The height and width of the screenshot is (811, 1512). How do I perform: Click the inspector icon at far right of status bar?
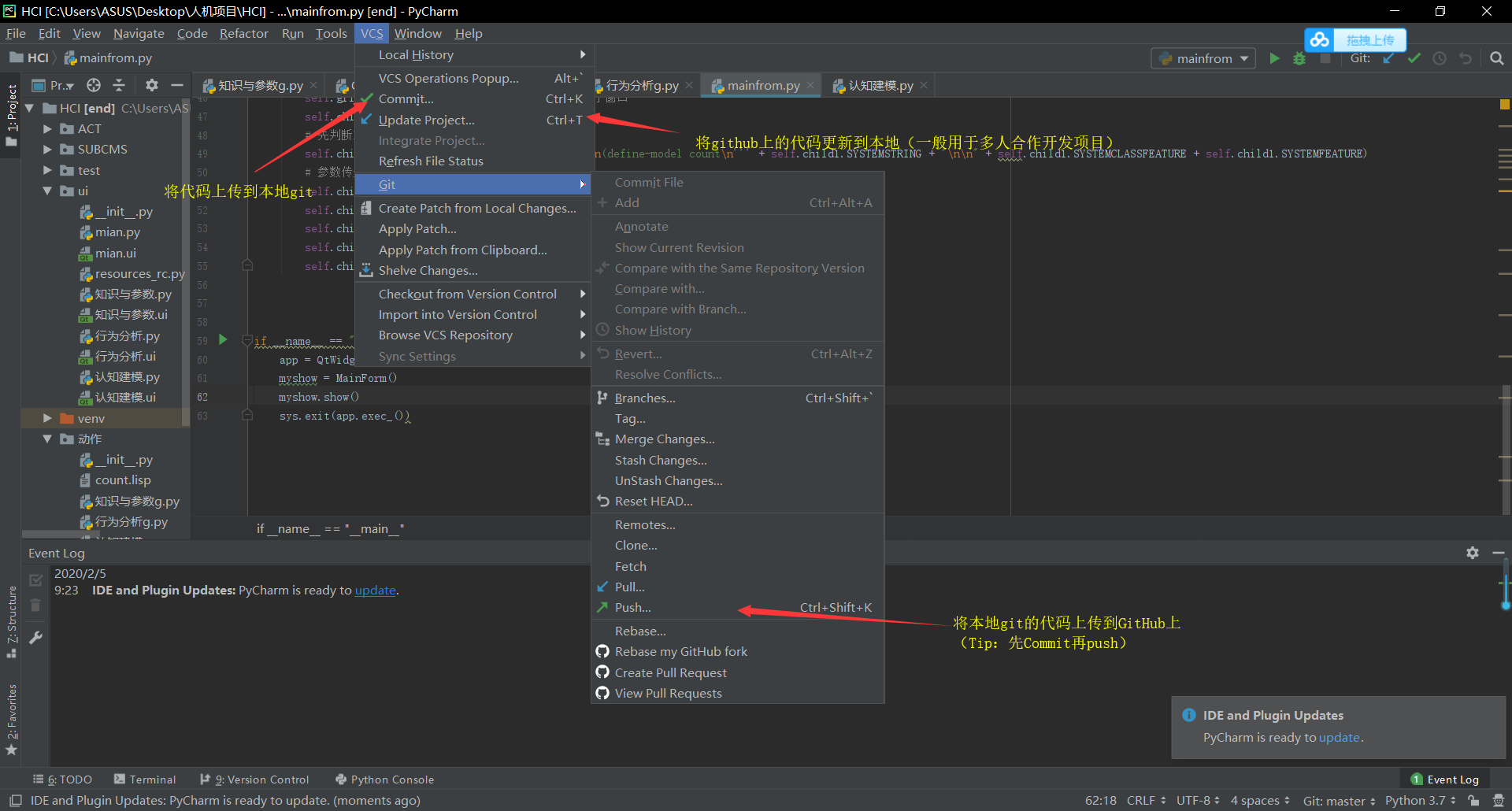(1499, 801)
